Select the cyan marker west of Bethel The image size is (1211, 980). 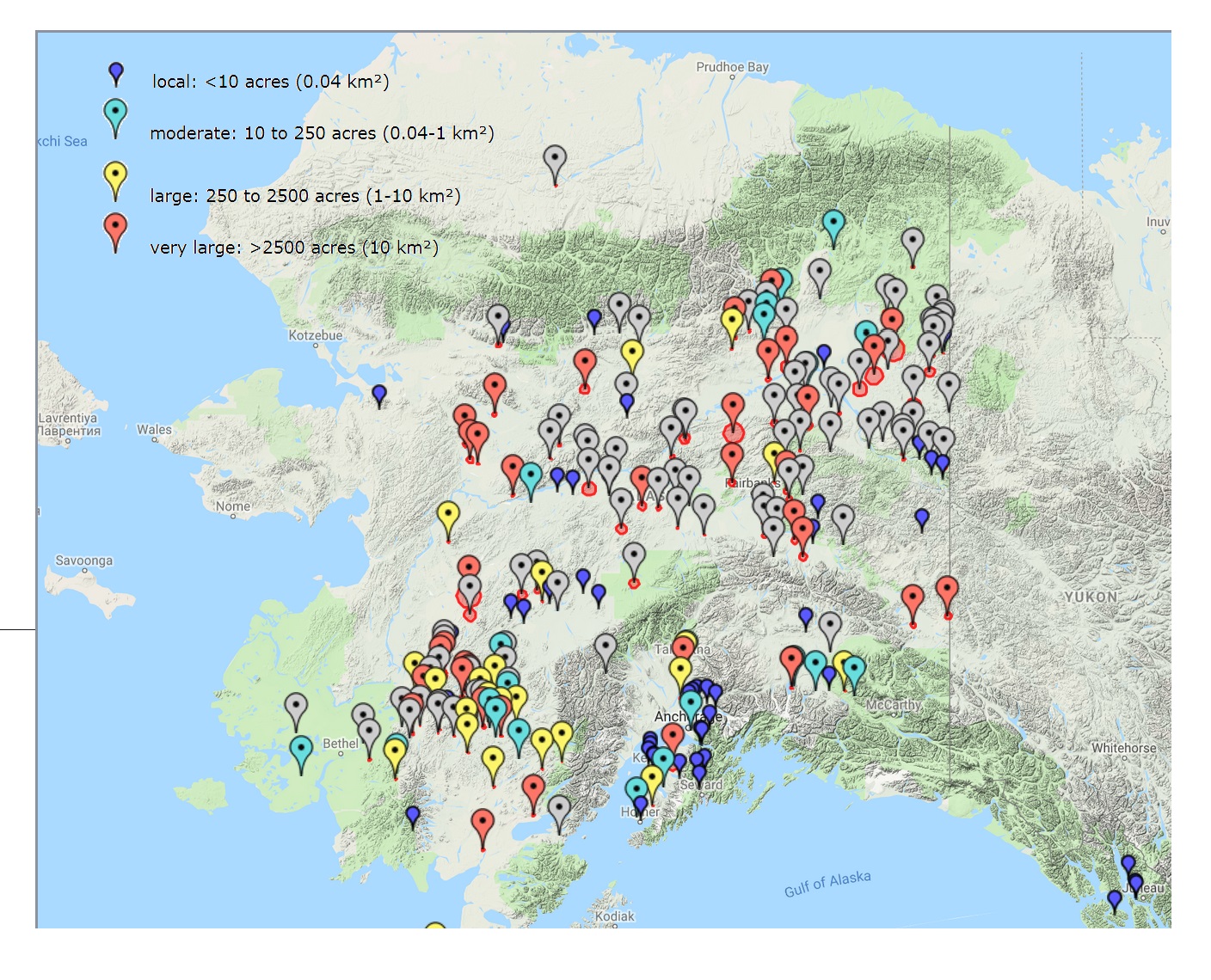[x=301, y=755]
